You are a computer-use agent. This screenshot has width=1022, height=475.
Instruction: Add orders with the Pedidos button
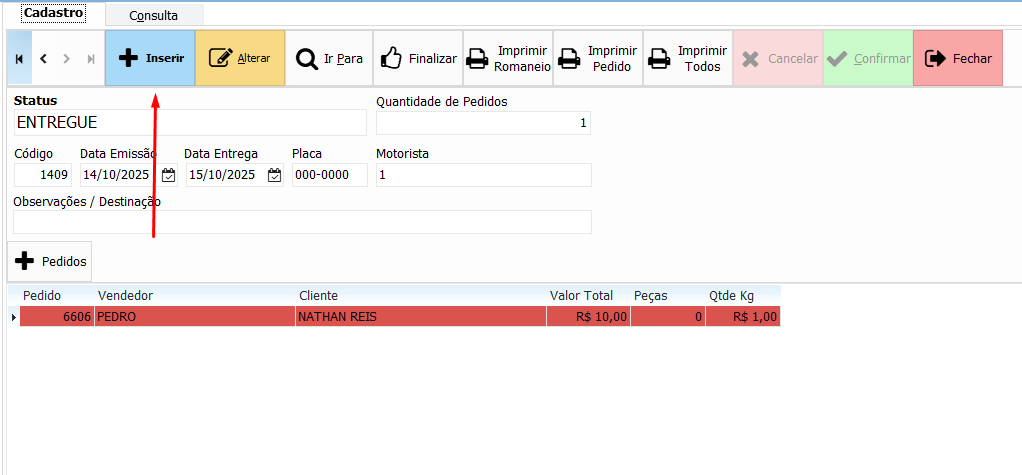[50, 261]
